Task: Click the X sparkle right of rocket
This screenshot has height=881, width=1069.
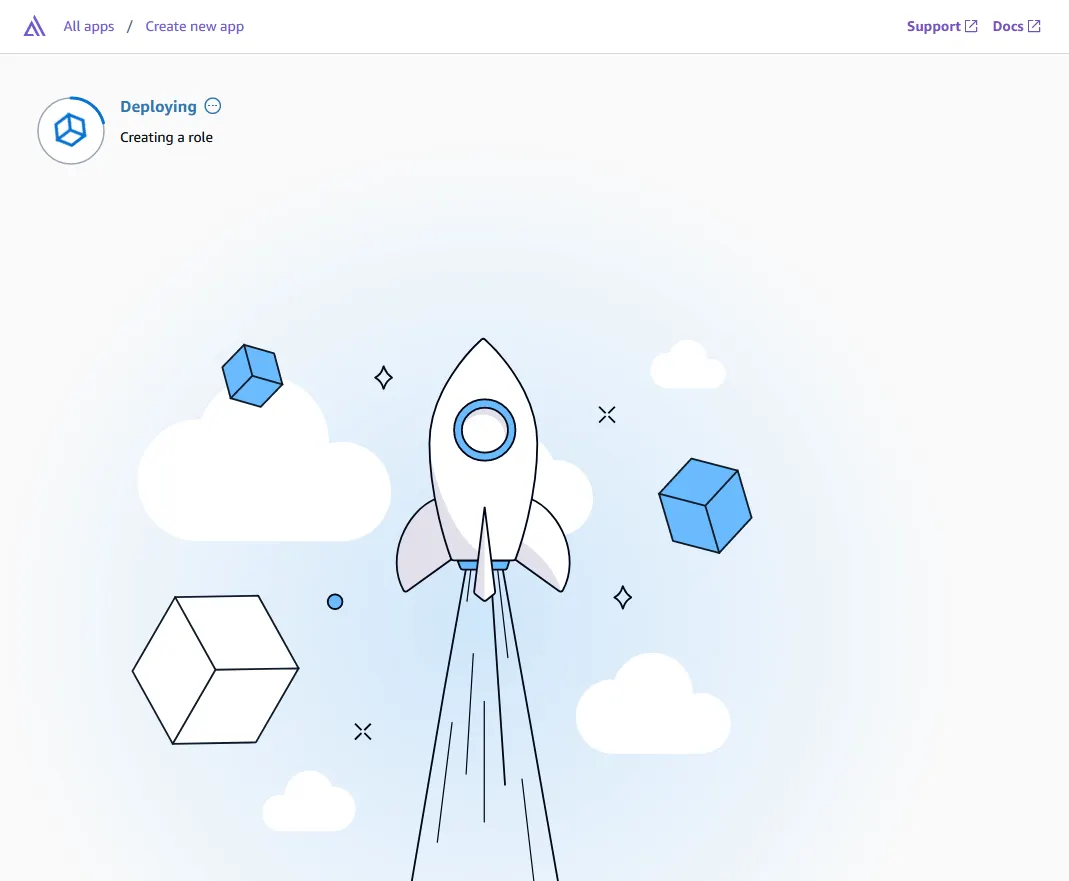Action: (607, 415)
